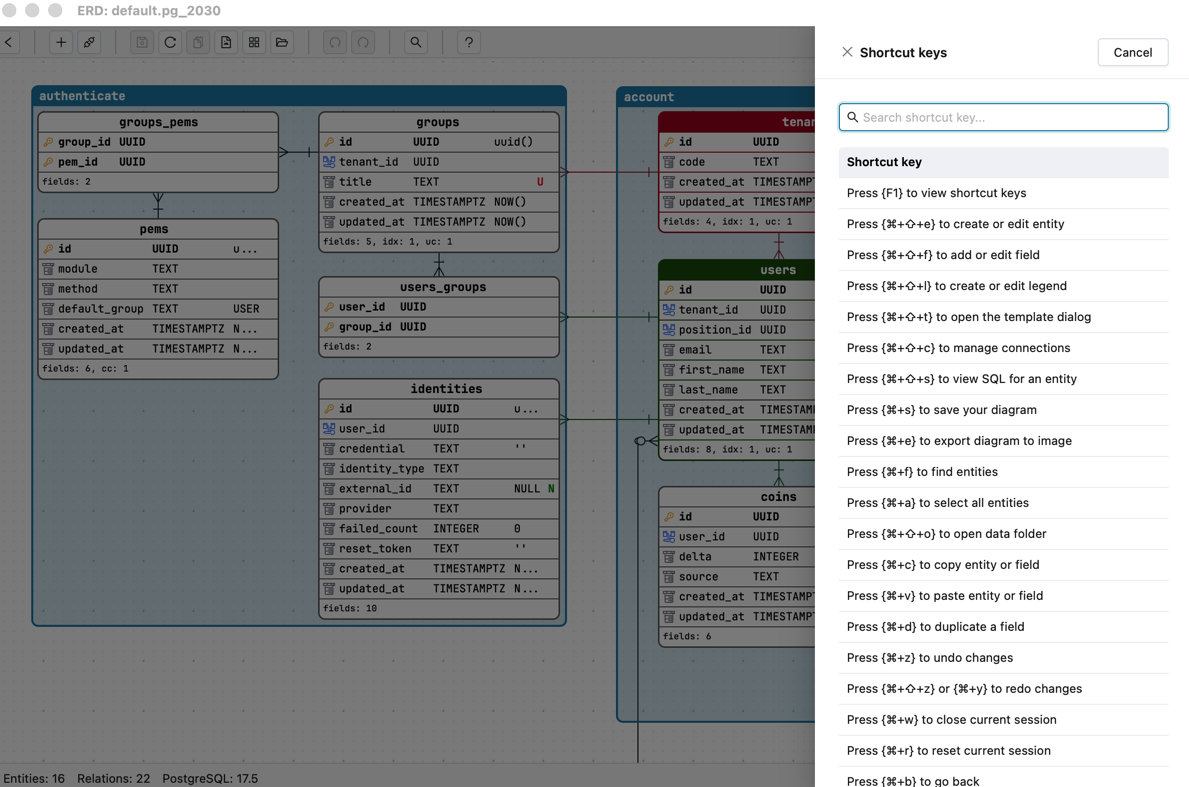The width and height of the screenshot is (1189, 787).
Task: Open the template dialog grid icon
Action: (253, 42)
